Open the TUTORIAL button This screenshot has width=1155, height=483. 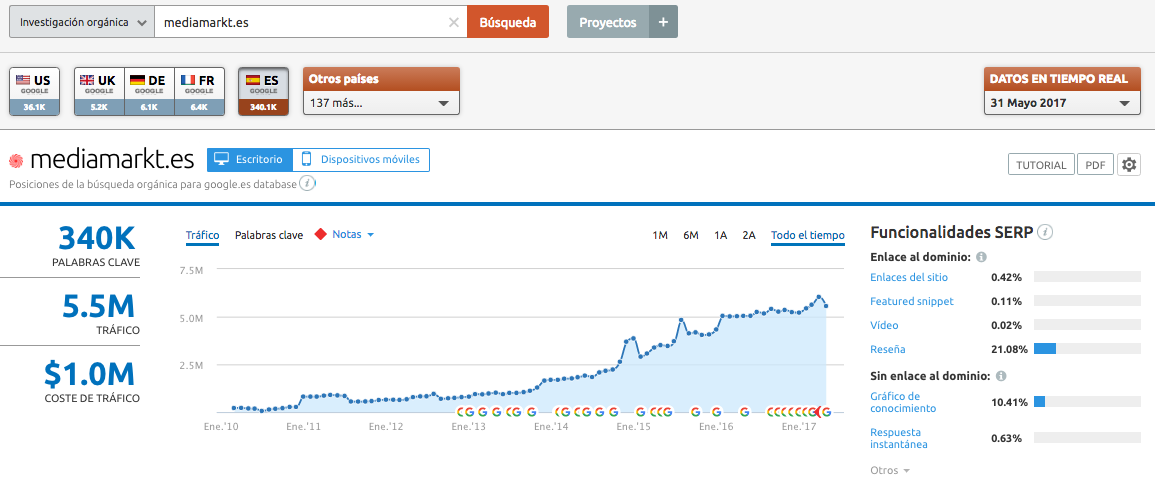(1041, 165)
